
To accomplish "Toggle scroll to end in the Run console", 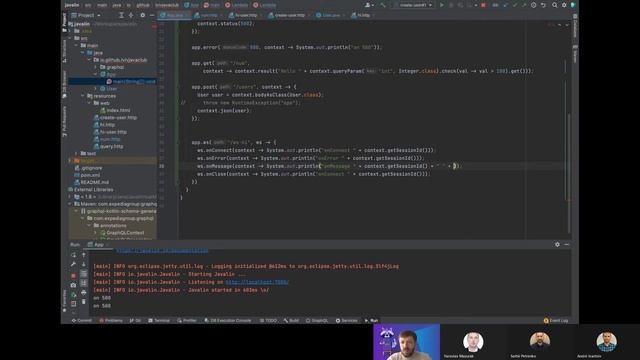I will tap(84, 283).
